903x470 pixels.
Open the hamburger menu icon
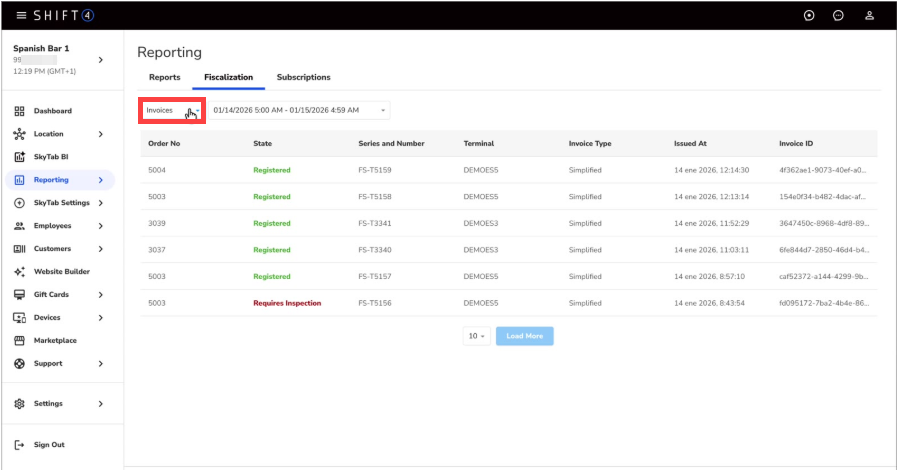(x=21, y=15)
